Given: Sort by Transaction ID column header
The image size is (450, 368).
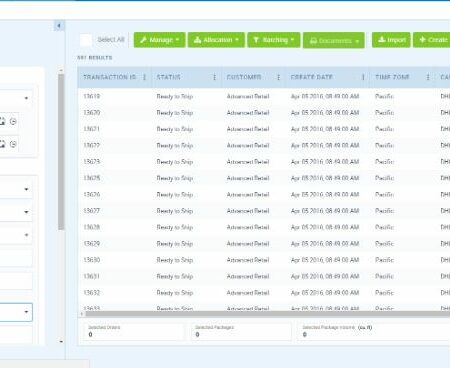Looking at the screenshot, I should [109, 77].
